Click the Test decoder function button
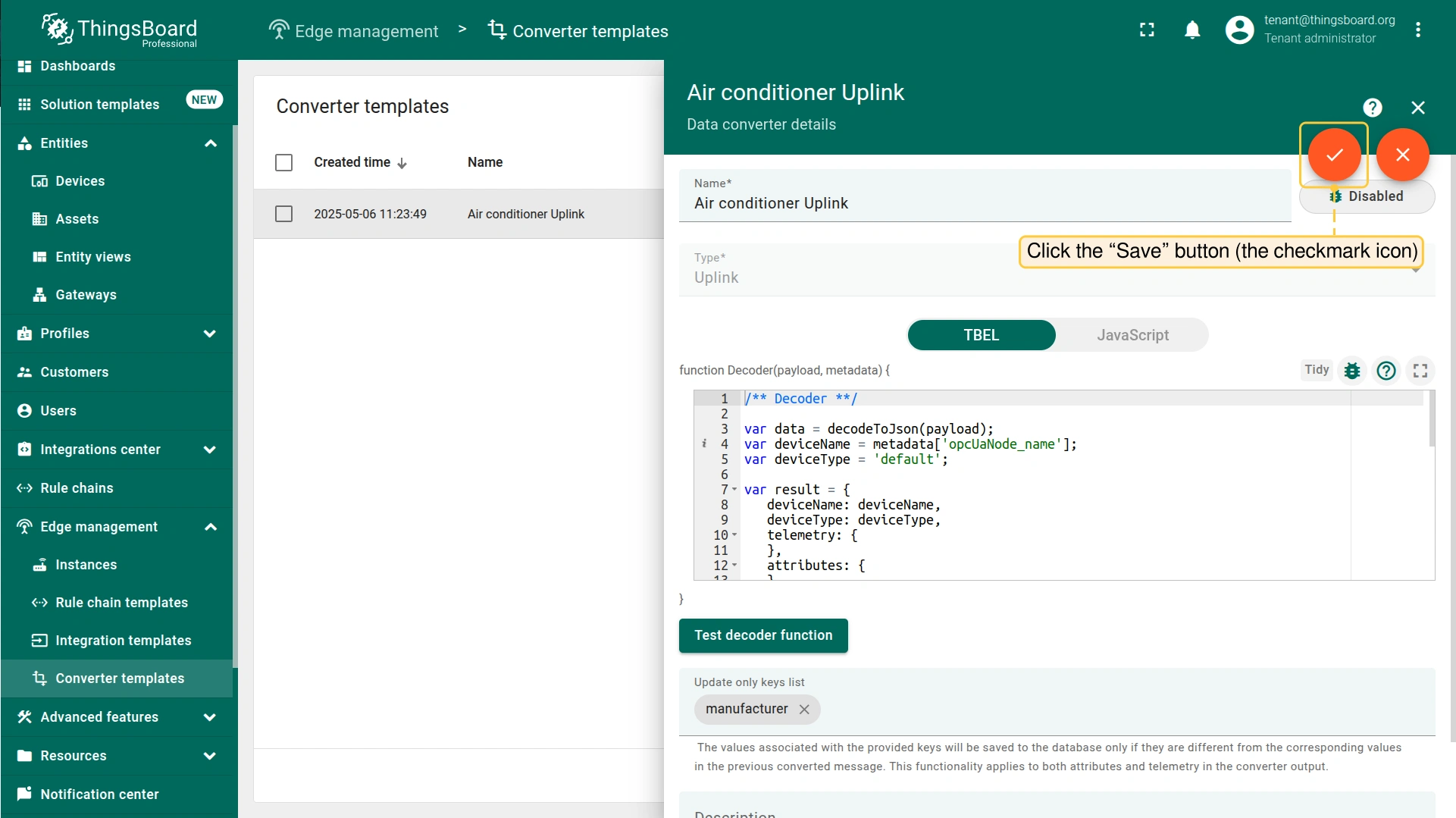 pos(762,635)
